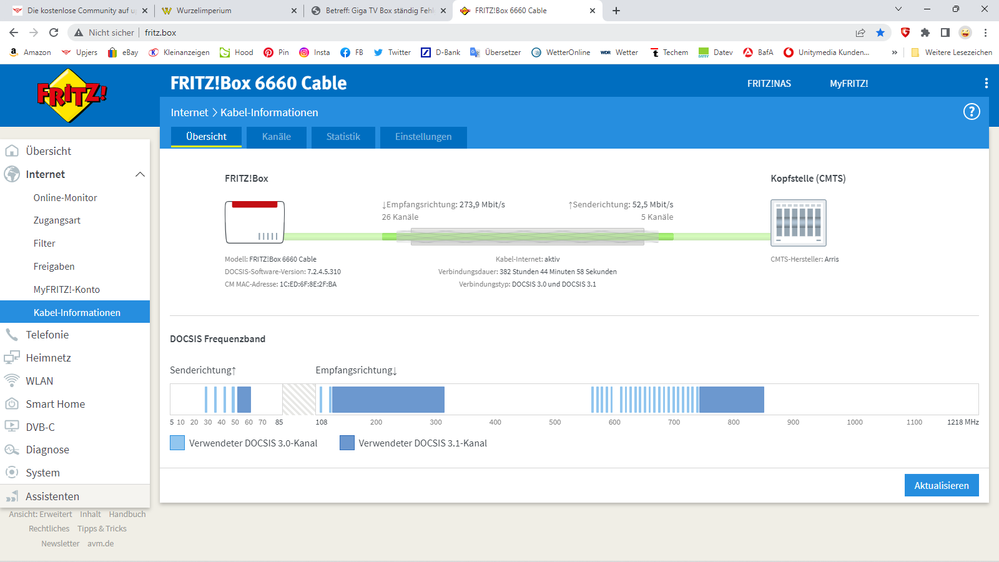Click the Übersicht home icon in sidebar
The height and width of the screenshot is (562, 999).
(x=12, y=151)
